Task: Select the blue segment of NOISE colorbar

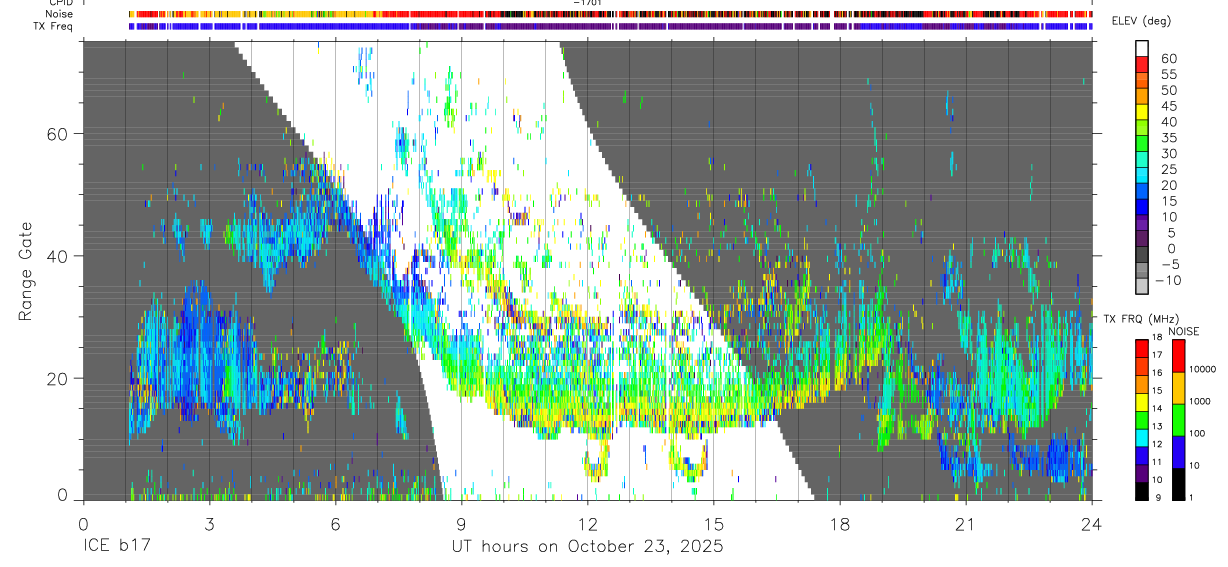Action: pyautogui.click(x=1179, y=452)
